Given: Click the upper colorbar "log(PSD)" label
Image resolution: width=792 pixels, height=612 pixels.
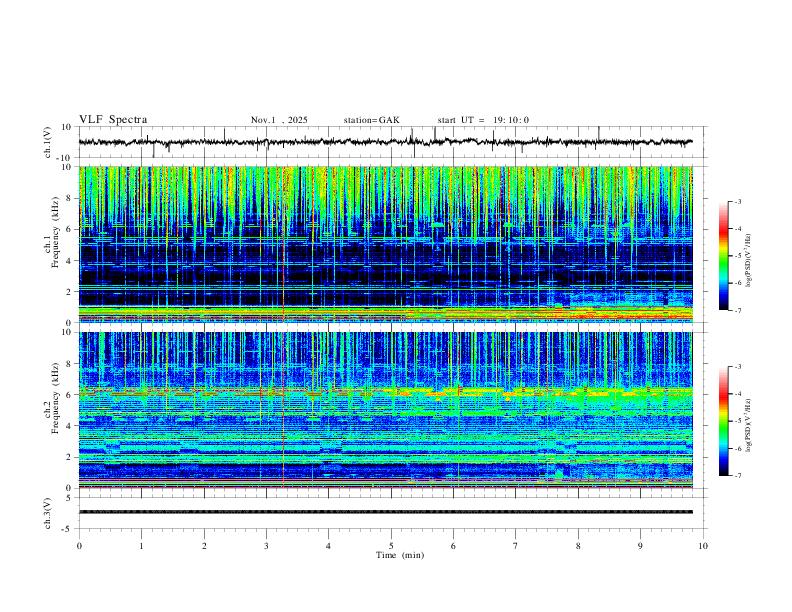Looking at the screenshot, I should point(749,260).
